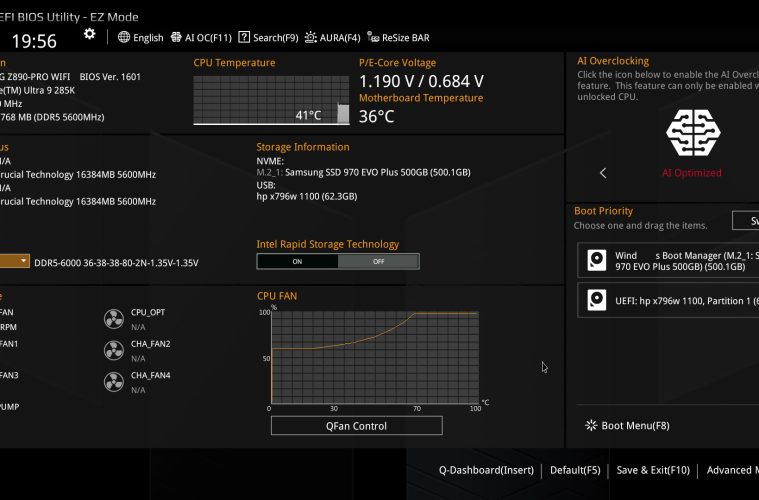Open QFan Control
The width and height of the screenshot is (759, 500).
click(357, 426)
